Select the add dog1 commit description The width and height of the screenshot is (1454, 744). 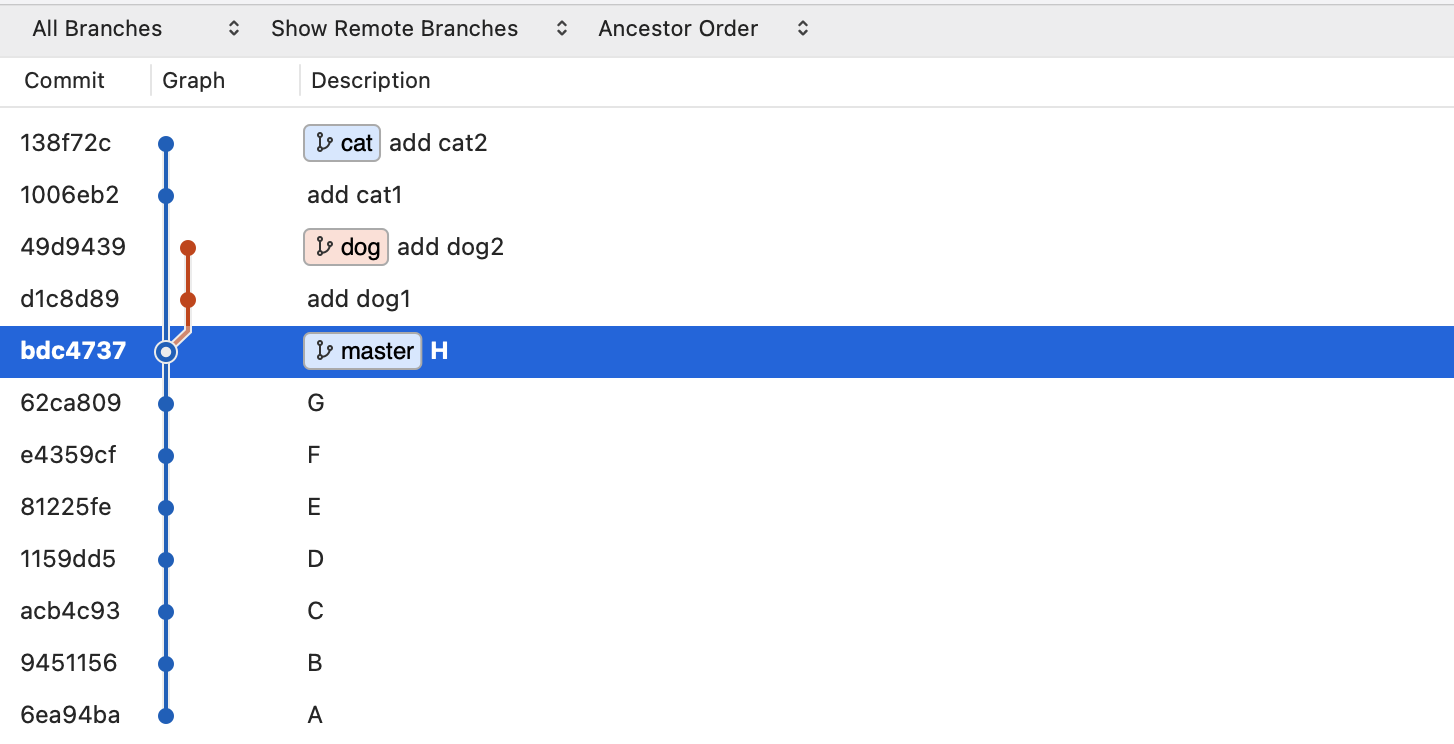[359, 299]
